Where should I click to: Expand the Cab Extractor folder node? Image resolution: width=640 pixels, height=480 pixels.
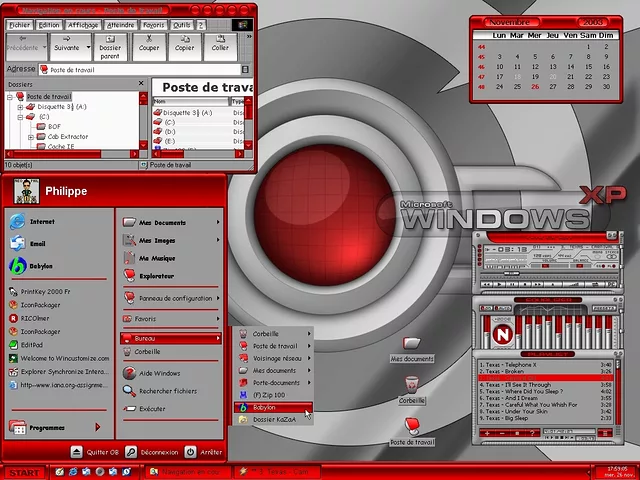point(31,137)
